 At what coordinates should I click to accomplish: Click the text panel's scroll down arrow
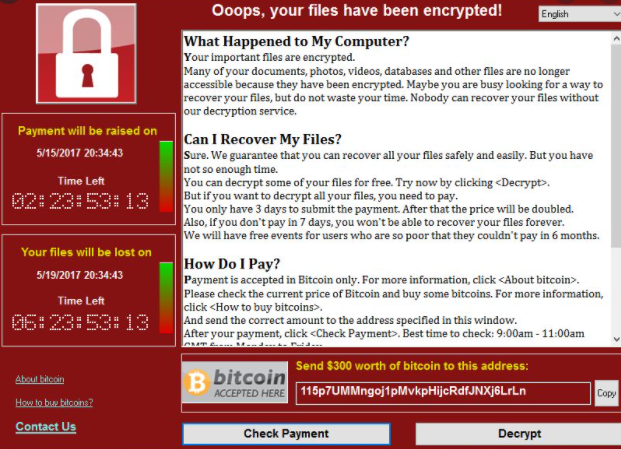(614, 340)
